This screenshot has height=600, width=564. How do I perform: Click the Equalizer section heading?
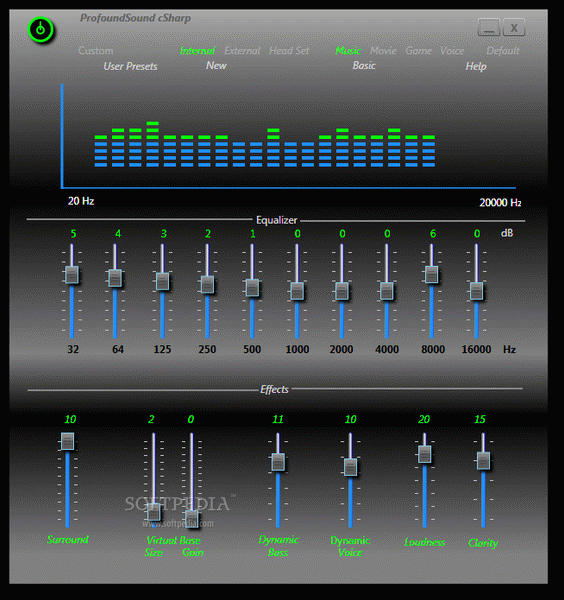click(x=276, y=220)
